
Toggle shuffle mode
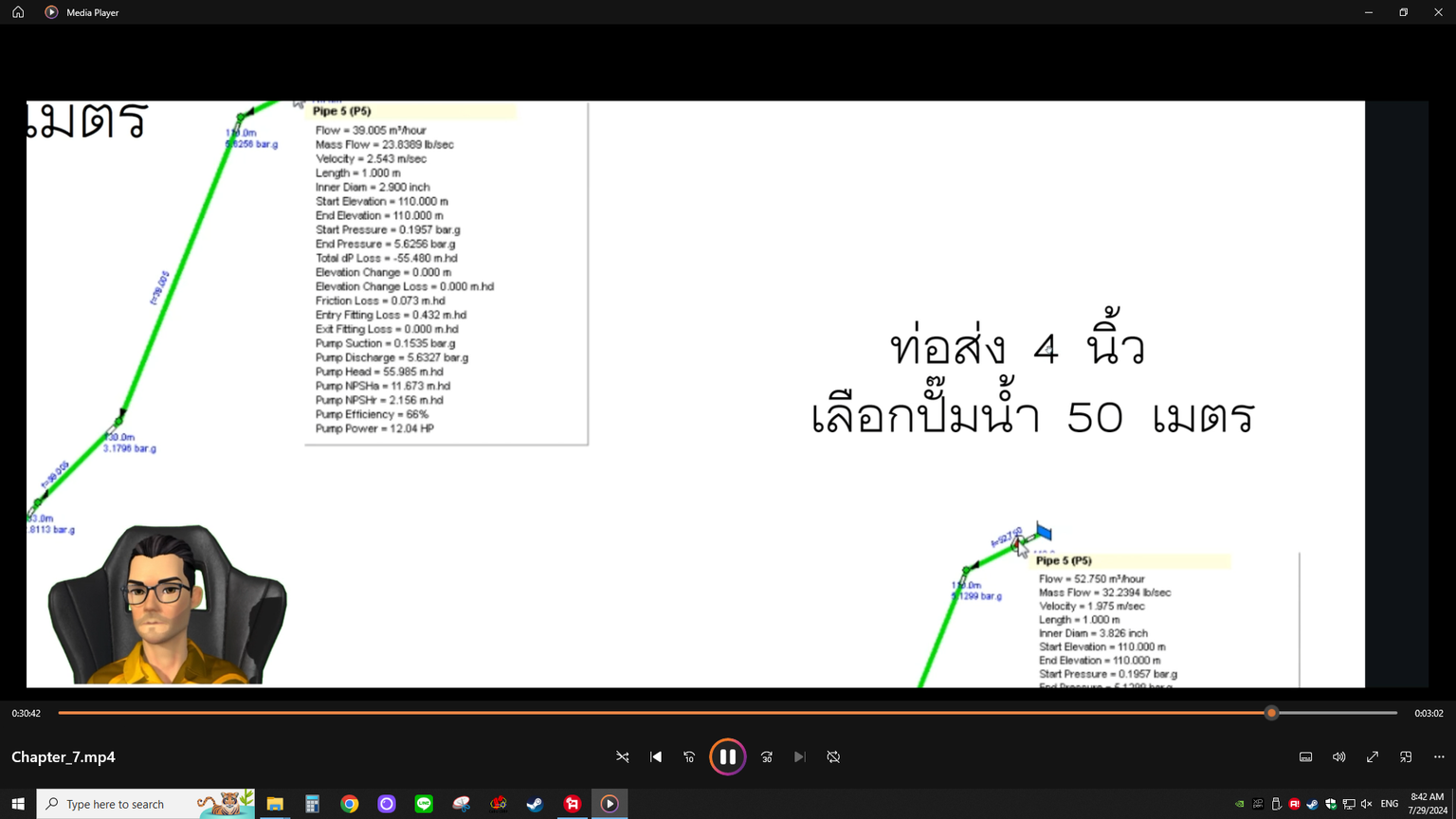[x=623, y=756]
